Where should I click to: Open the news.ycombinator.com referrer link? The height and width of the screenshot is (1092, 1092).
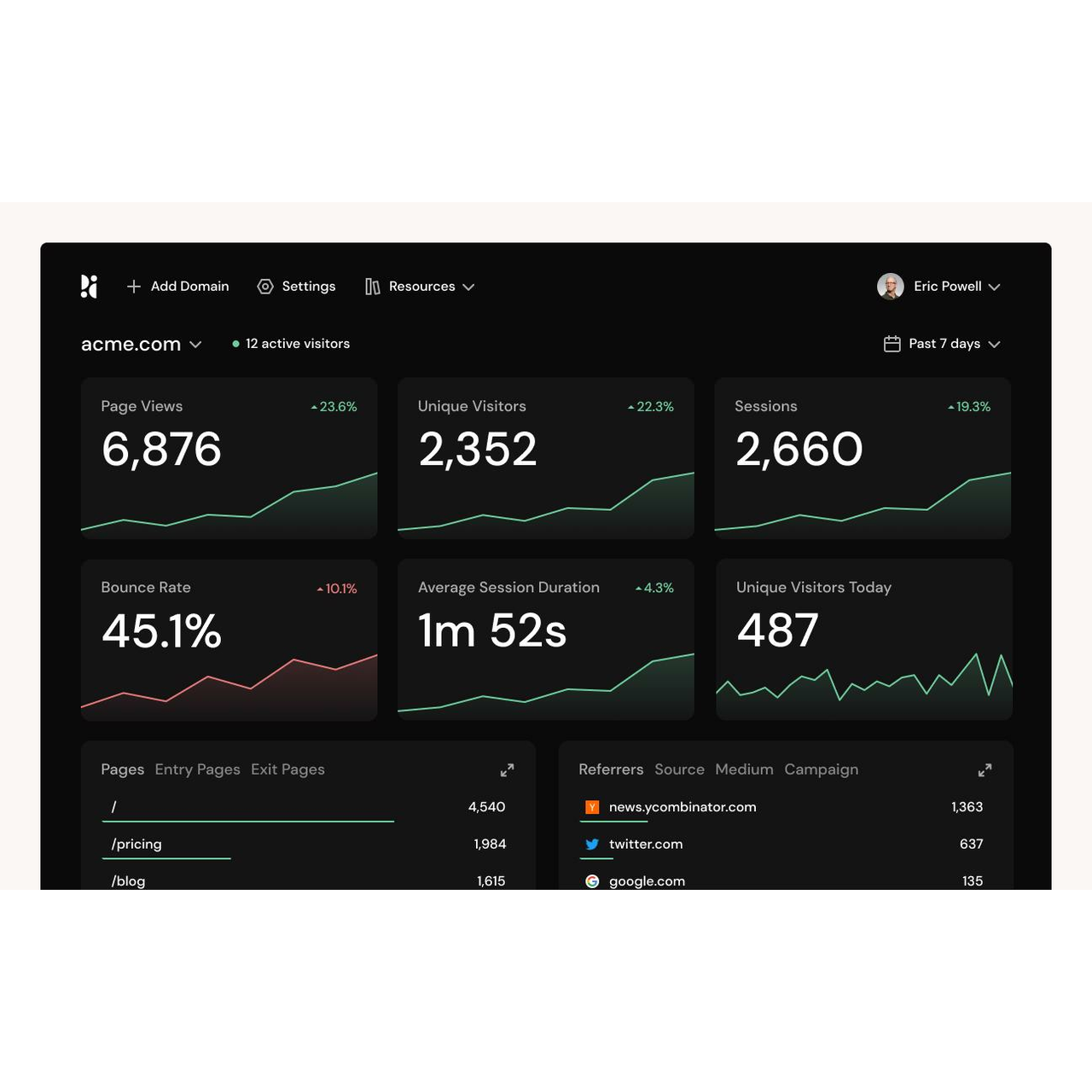pos(682,807)
